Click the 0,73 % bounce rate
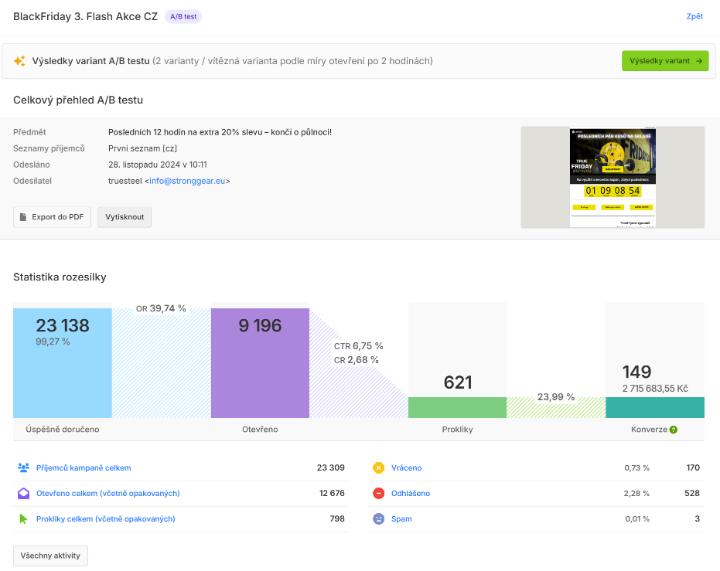This screenshot has width=720, height=571. click(x=637, y=468)
